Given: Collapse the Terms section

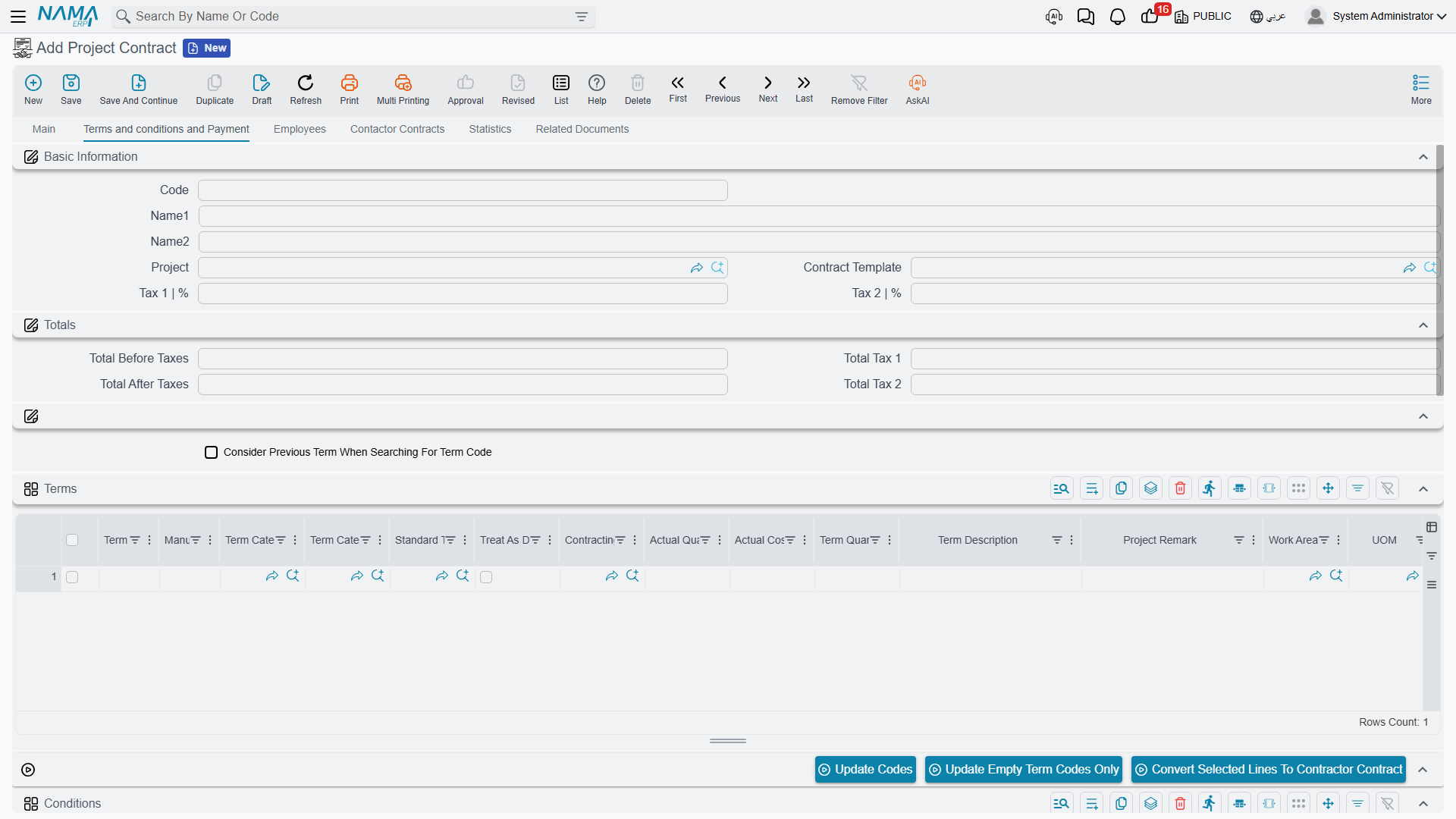Looking at the screenshot, I should click(x=1423, y=489).
